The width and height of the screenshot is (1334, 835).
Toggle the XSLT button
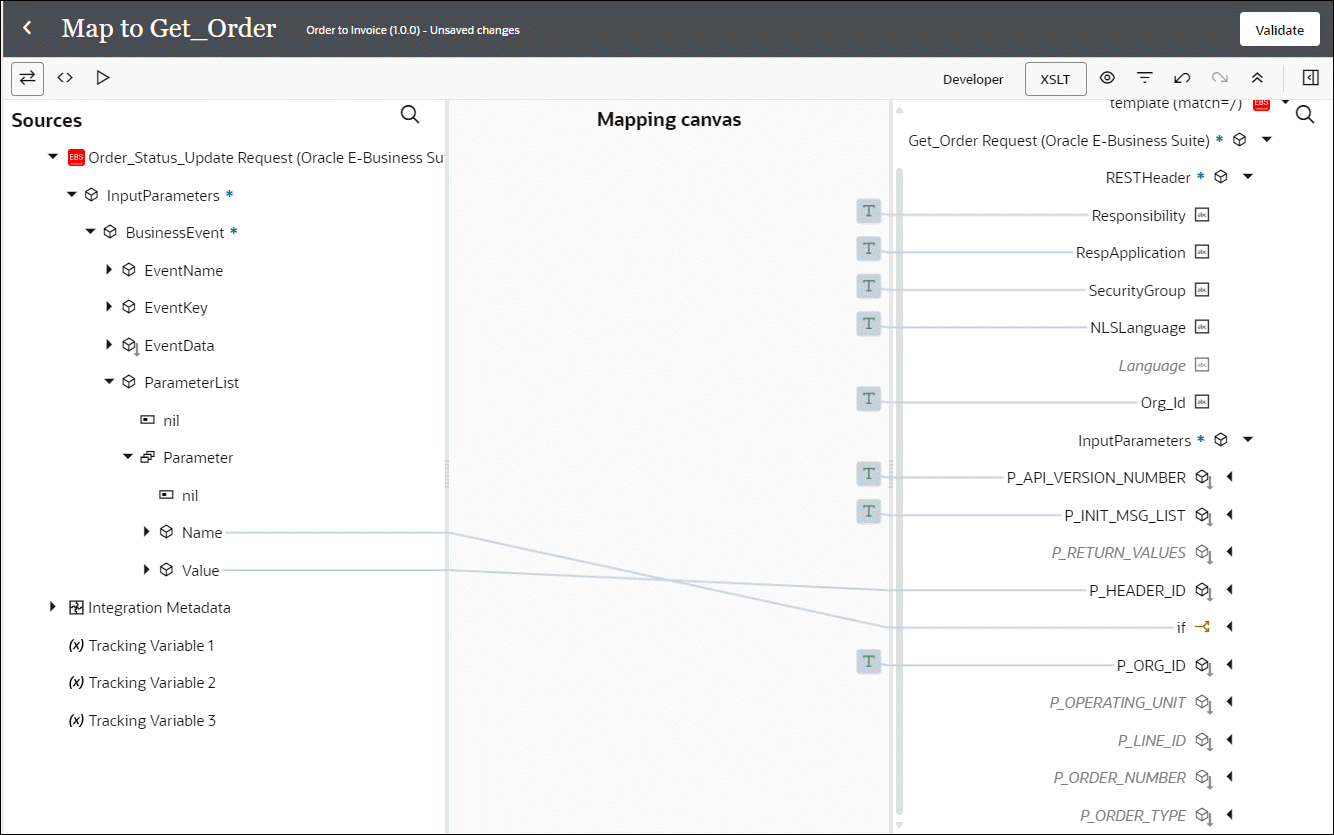coord(1055,79)
